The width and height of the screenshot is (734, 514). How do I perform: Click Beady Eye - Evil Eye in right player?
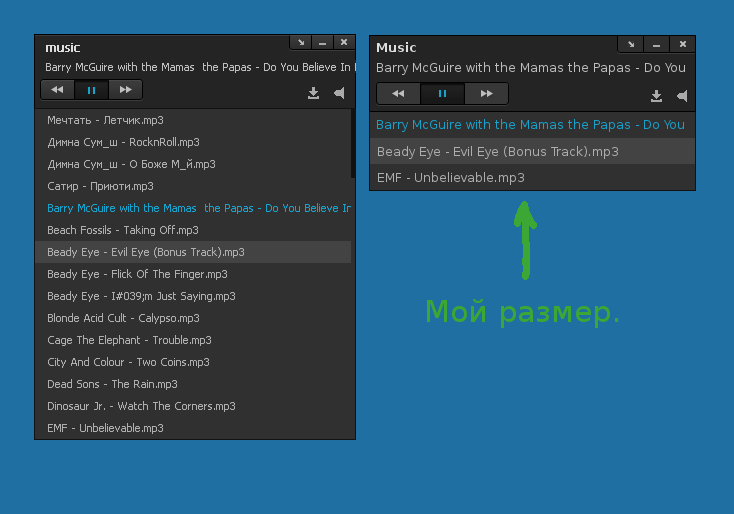[x=497, y=152]
